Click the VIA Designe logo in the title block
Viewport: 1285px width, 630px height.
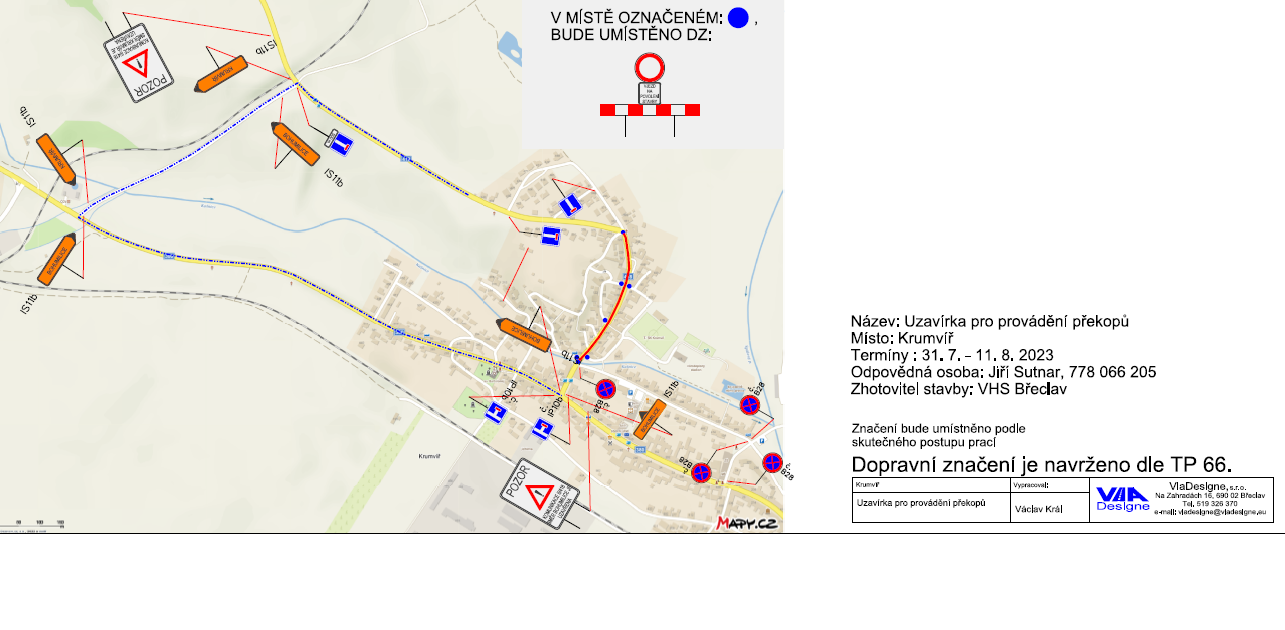click(1122, 499)
